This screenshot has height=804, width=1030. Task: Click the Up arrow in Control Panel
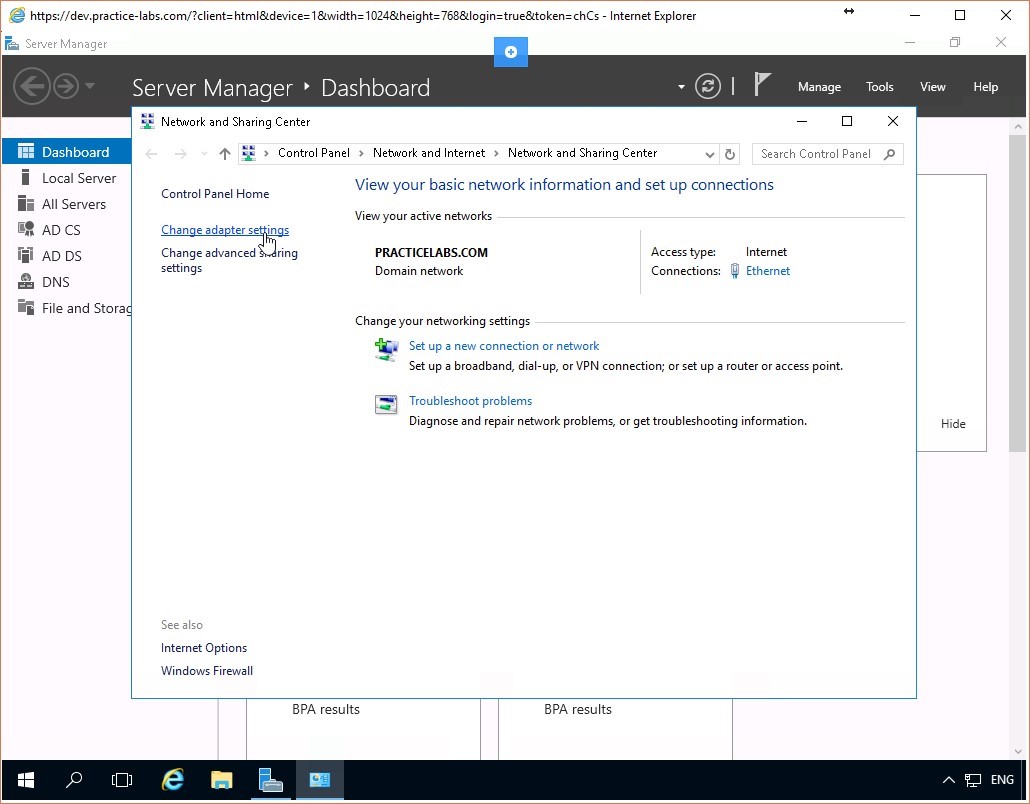tap(224, 154)
